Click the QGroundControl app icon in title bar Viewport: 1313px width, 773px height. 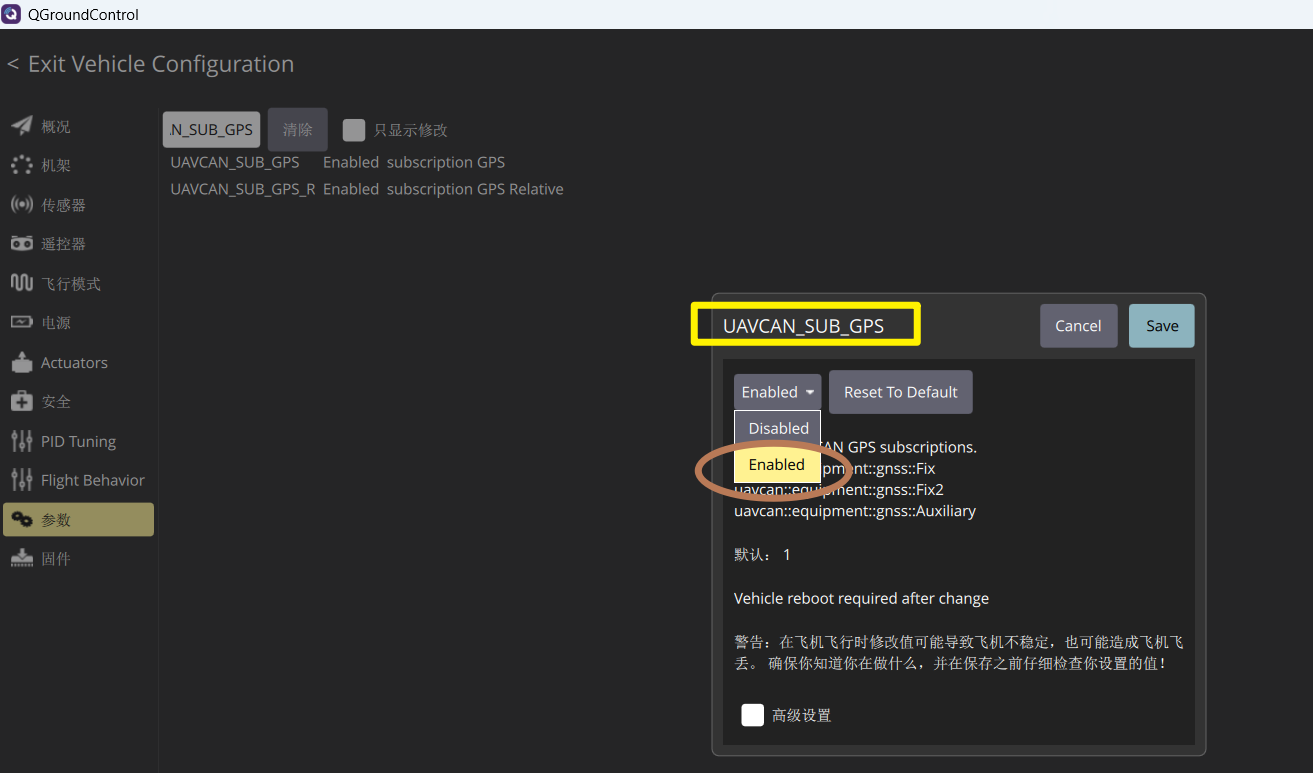click(x=13, y=14)
